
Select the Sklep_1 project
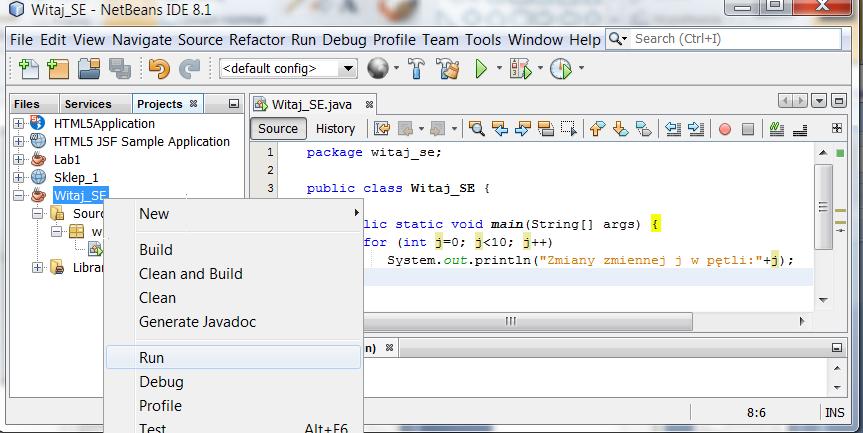[x=76, y=178]
